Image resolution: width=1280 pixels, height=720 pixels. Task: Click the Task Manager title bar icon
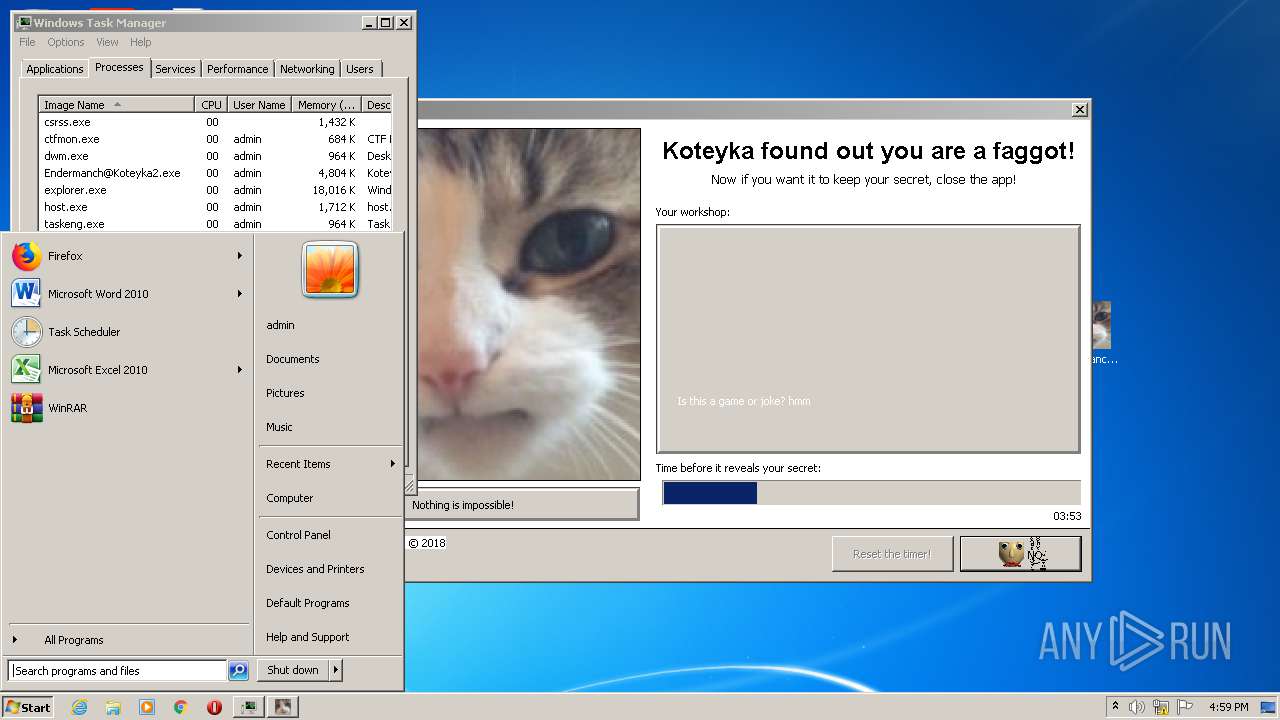pyautogui.click(x=24, y=22)
